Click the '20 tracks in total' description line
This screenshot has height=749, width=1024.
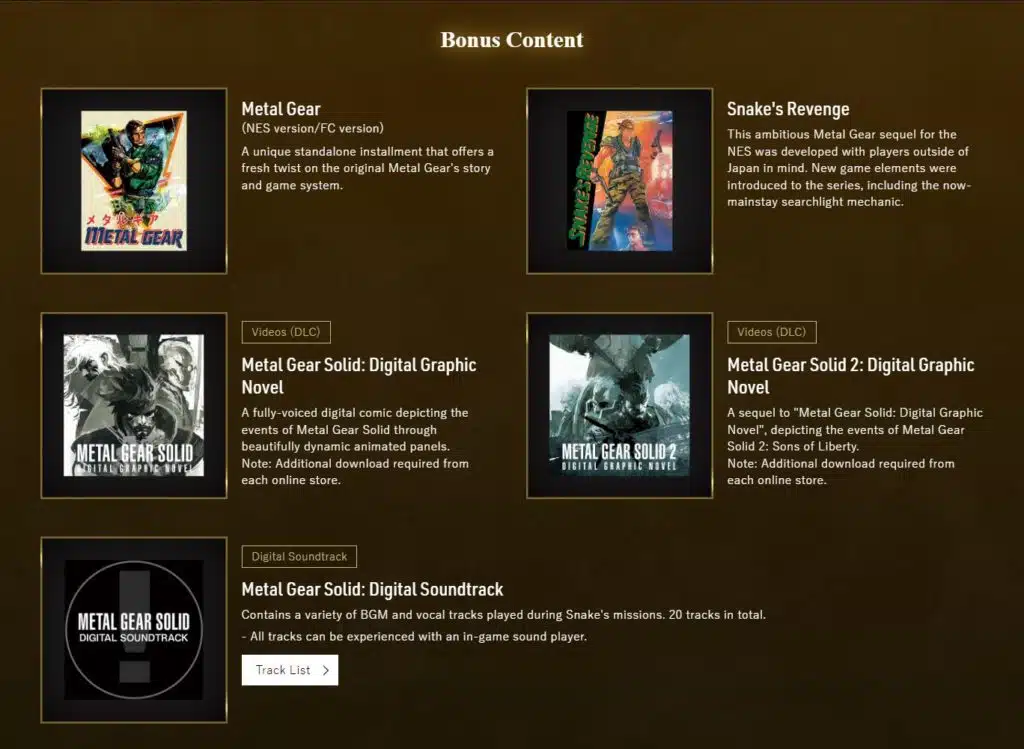pyautogui.click(x=504, y=614)
